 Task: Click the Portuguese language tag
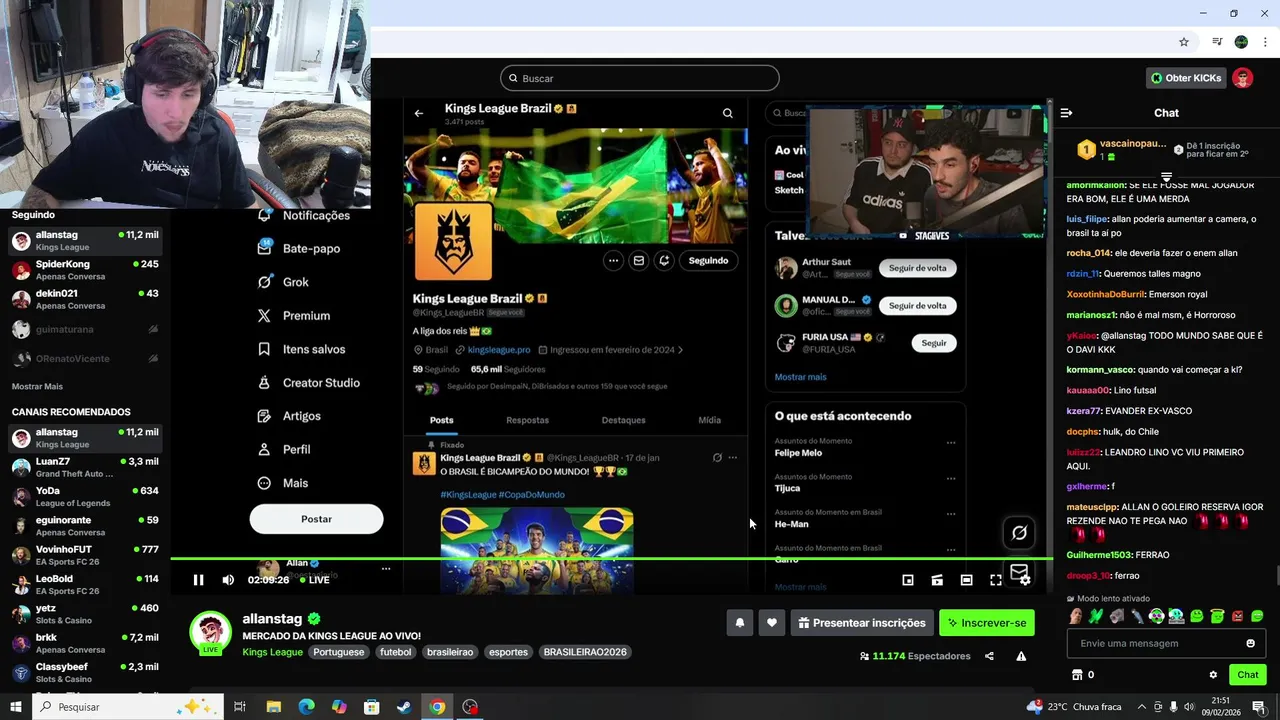338,652
